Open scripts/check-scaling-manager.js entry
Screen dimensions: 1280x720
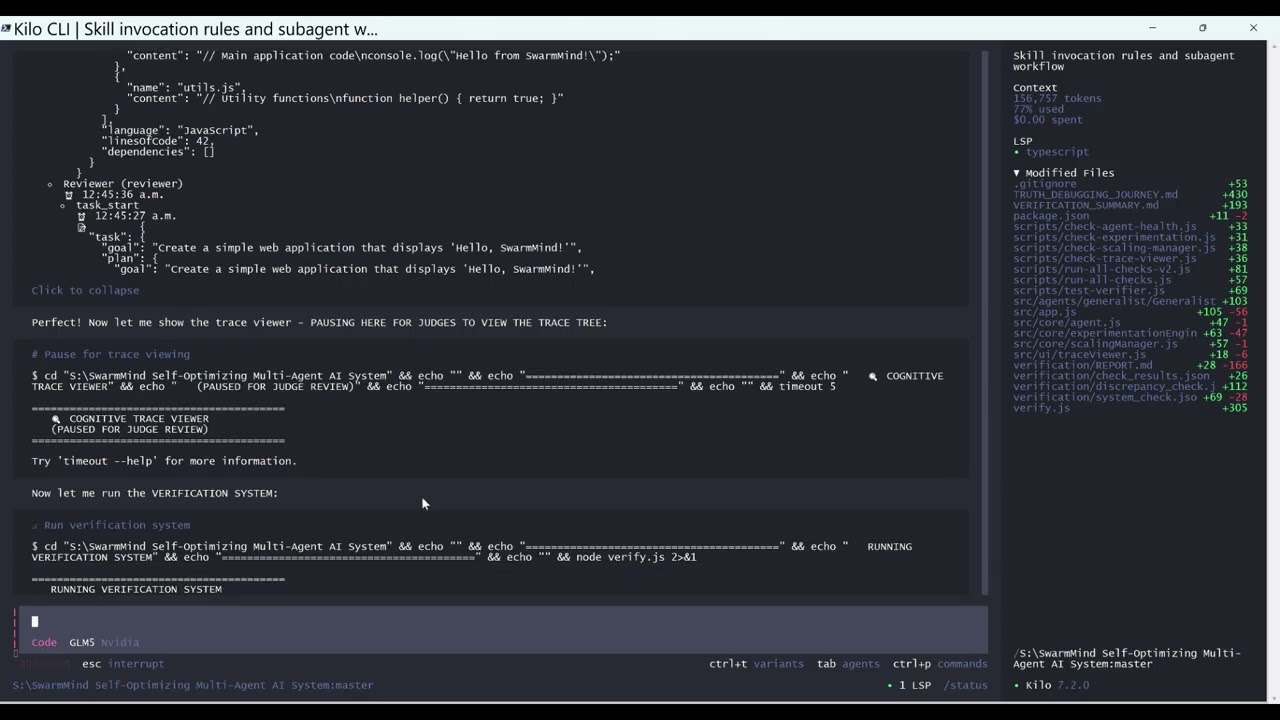click(x=1114, y=248)
